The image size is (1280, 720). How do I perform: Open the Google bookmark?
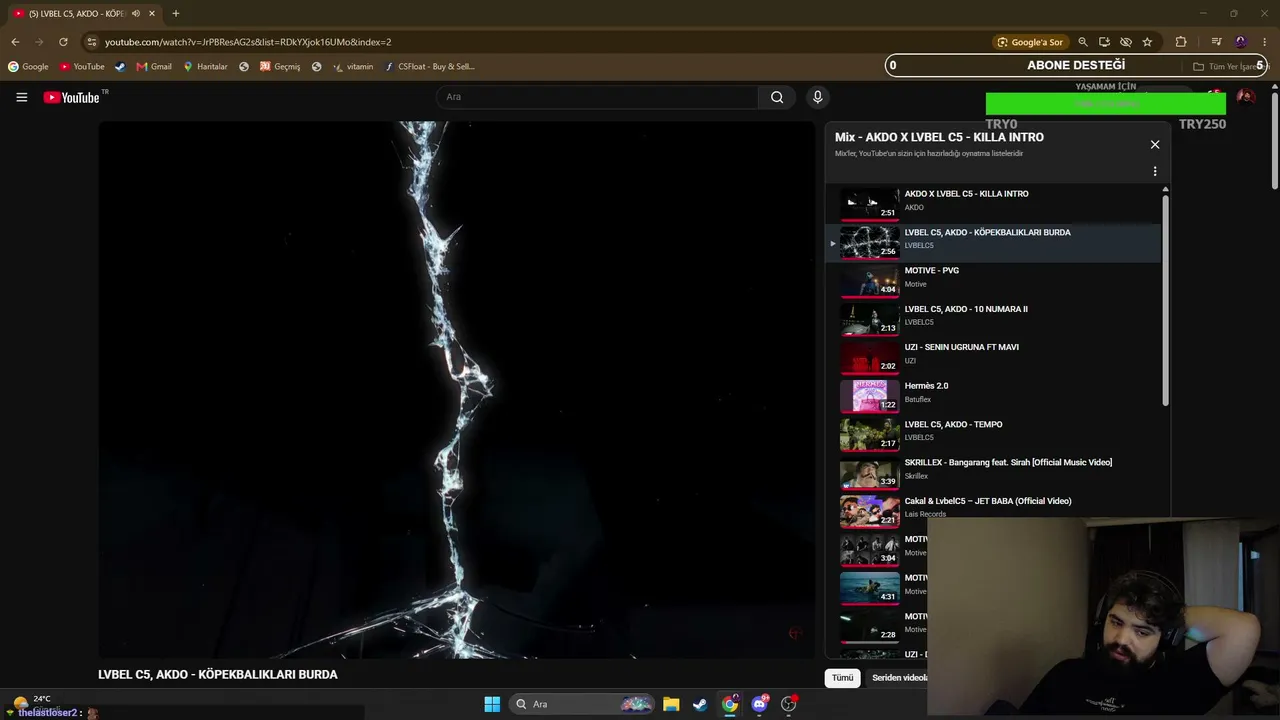pyautogui.click(x=28, y=67)
